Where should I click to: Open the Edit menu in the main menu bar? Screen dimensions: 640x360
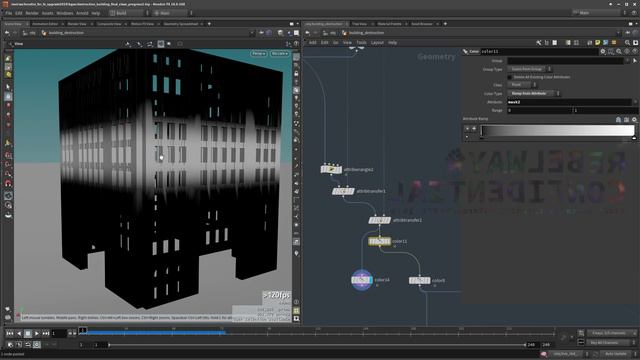coord(19,13)
